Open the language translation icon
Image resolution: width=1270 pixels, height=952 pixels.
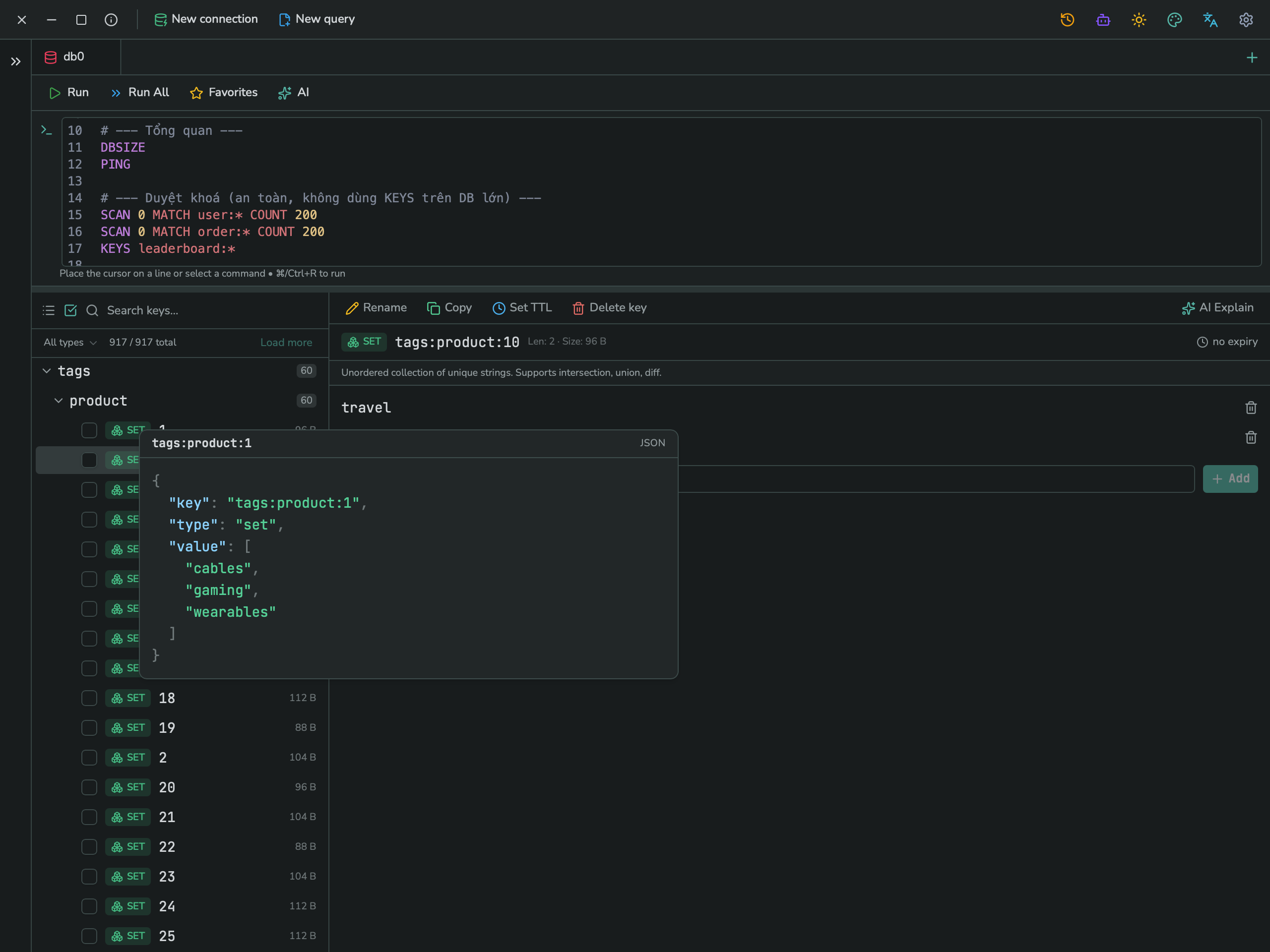(1210, 19)
